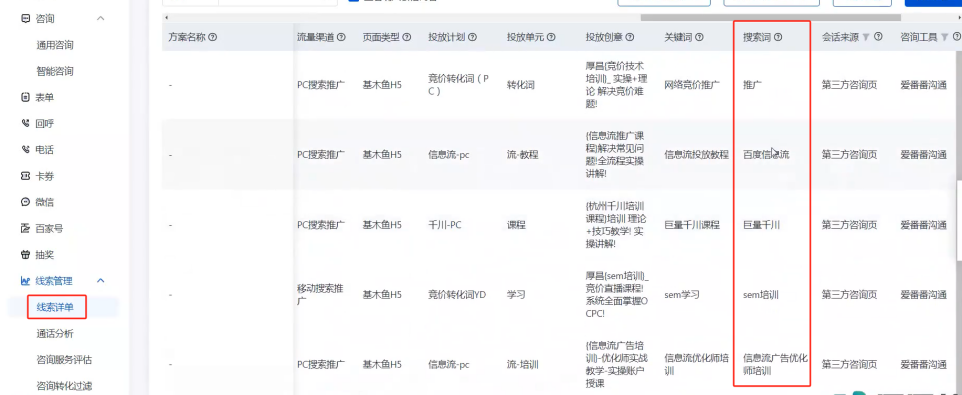The width and height of the screenshot is (962, 395).
Task: Click the help icon beside 会话来源
Action: (x=878, y=37)
